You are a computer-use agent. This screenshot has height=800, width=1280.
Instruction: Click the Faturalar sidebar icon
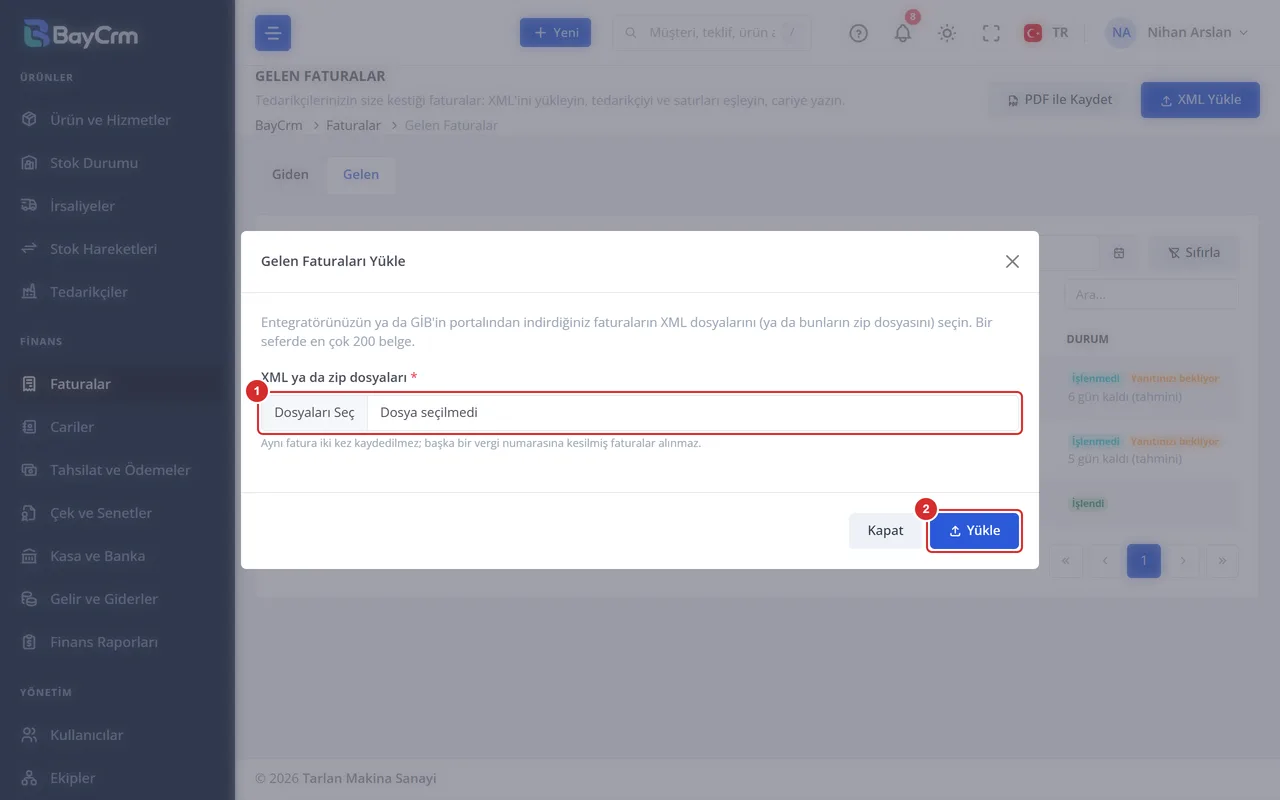pyautogui.click(x=29, y=384)
